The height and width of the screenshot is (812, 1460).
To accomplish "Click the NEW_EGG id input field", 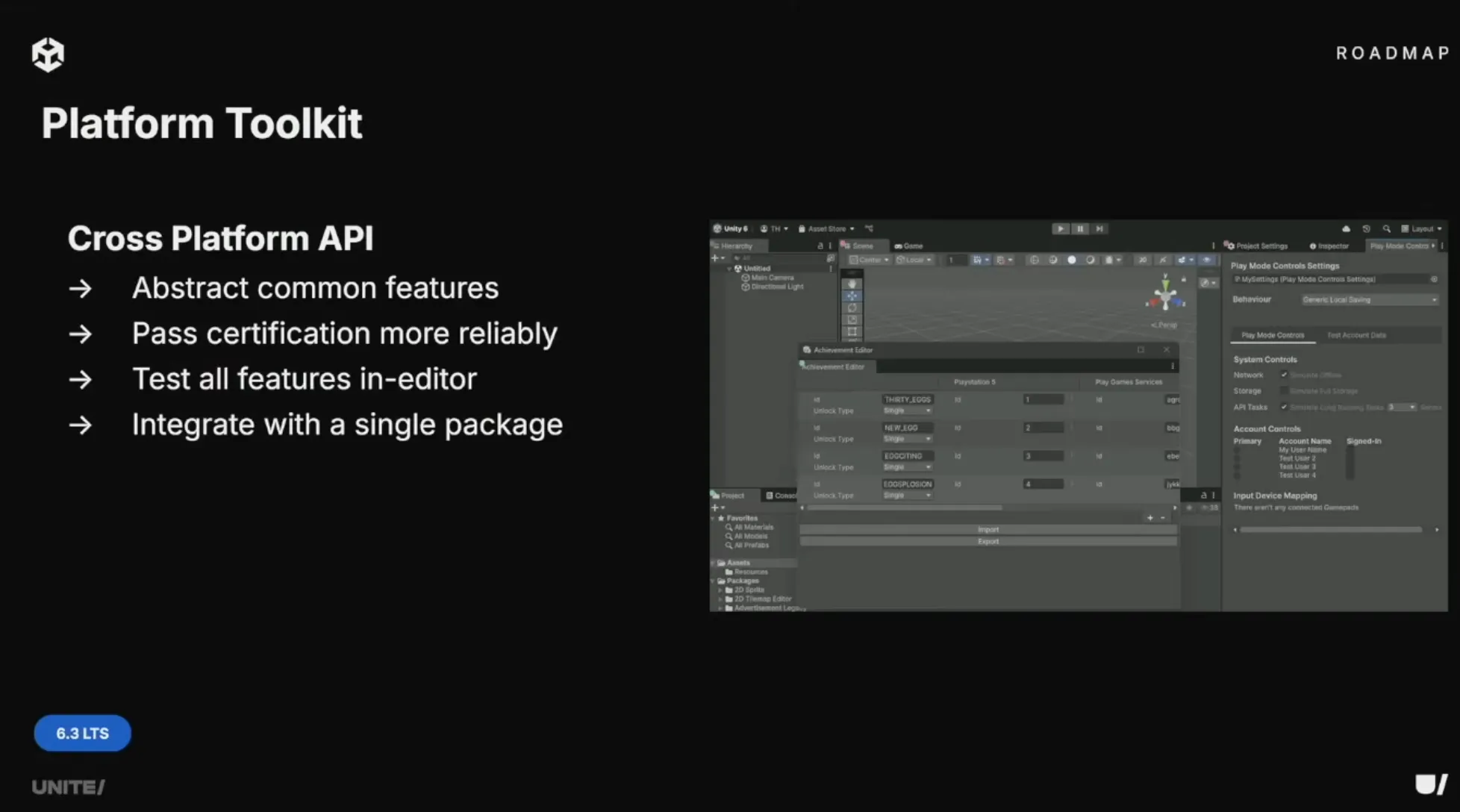I will pyautogui.click(x=907, y=428).
